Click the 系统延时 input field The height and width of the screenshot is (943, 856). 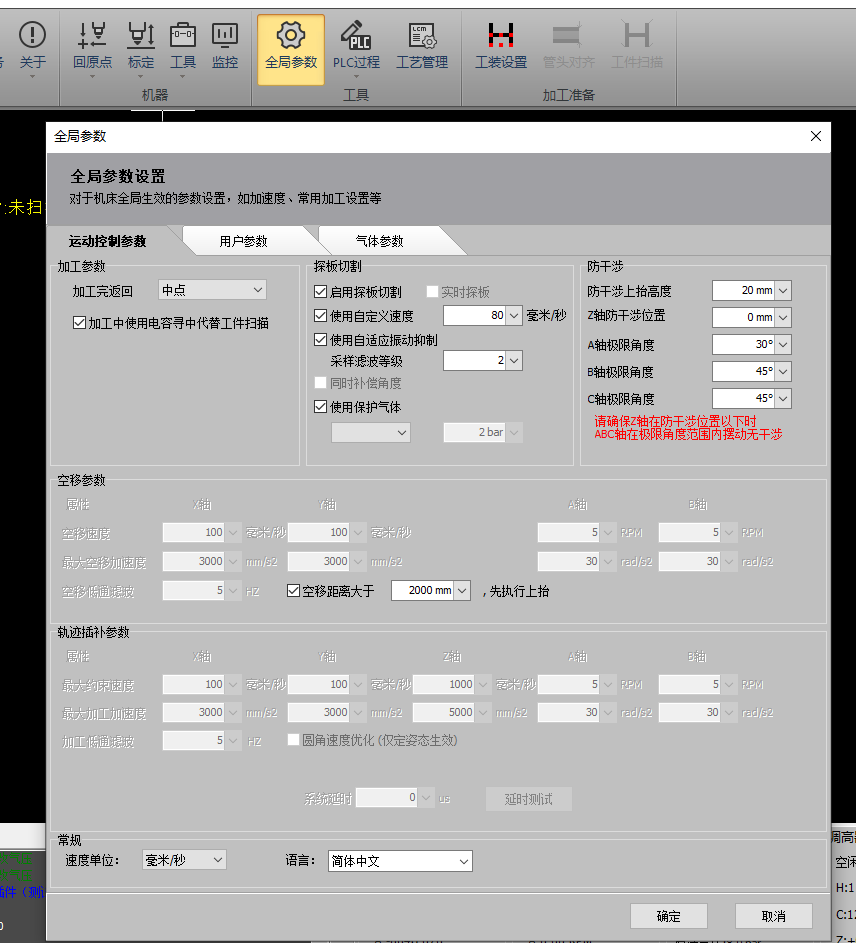pyautogui.click(x=387, y=798)
